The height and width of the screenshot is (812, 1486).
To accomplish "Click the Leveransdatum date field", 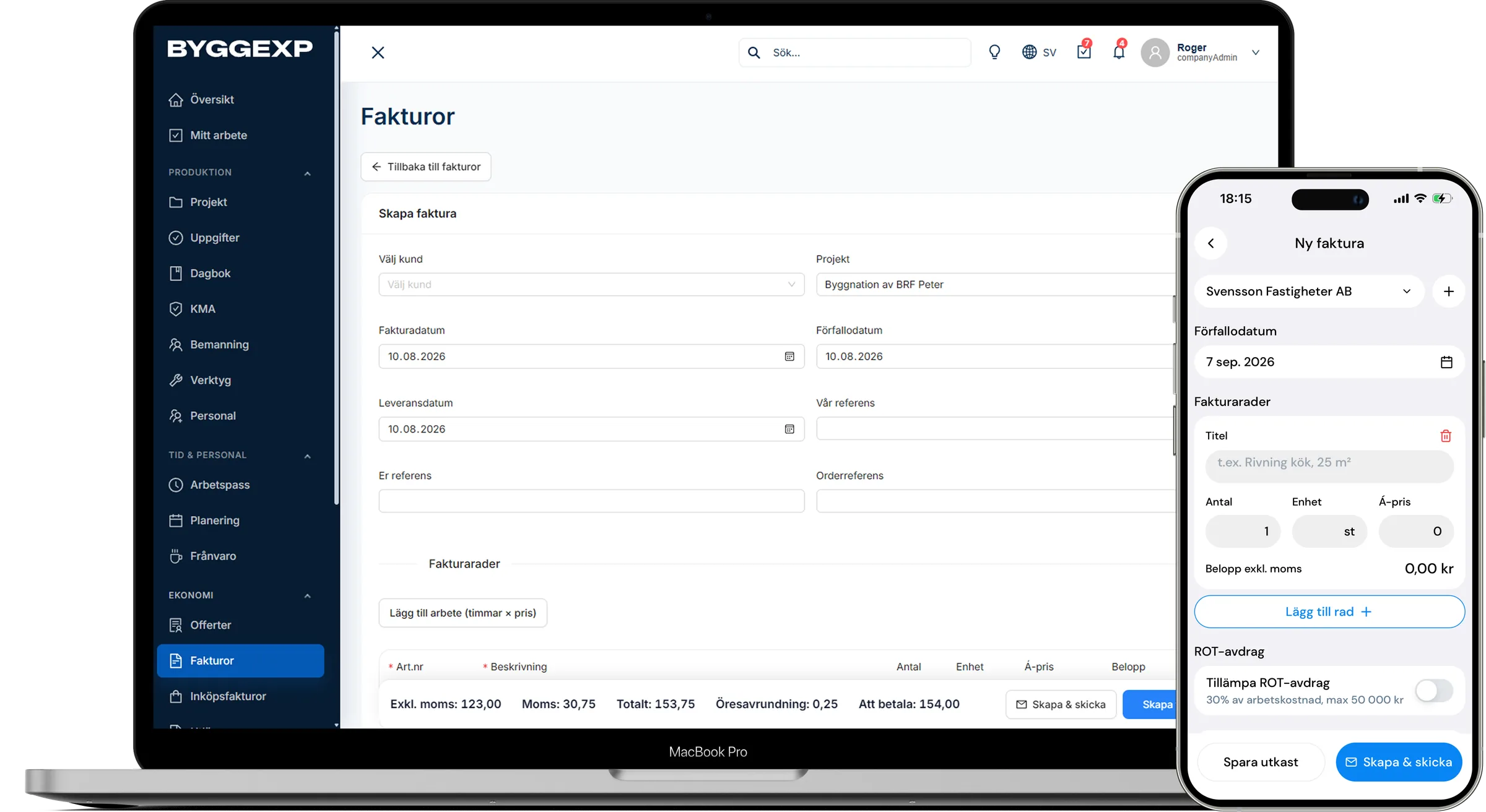I will 591,429.
